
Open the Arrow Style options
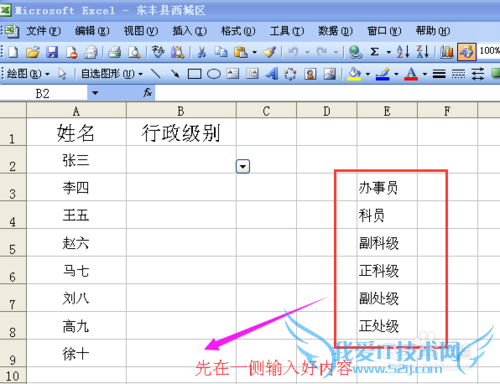[478, 74]
